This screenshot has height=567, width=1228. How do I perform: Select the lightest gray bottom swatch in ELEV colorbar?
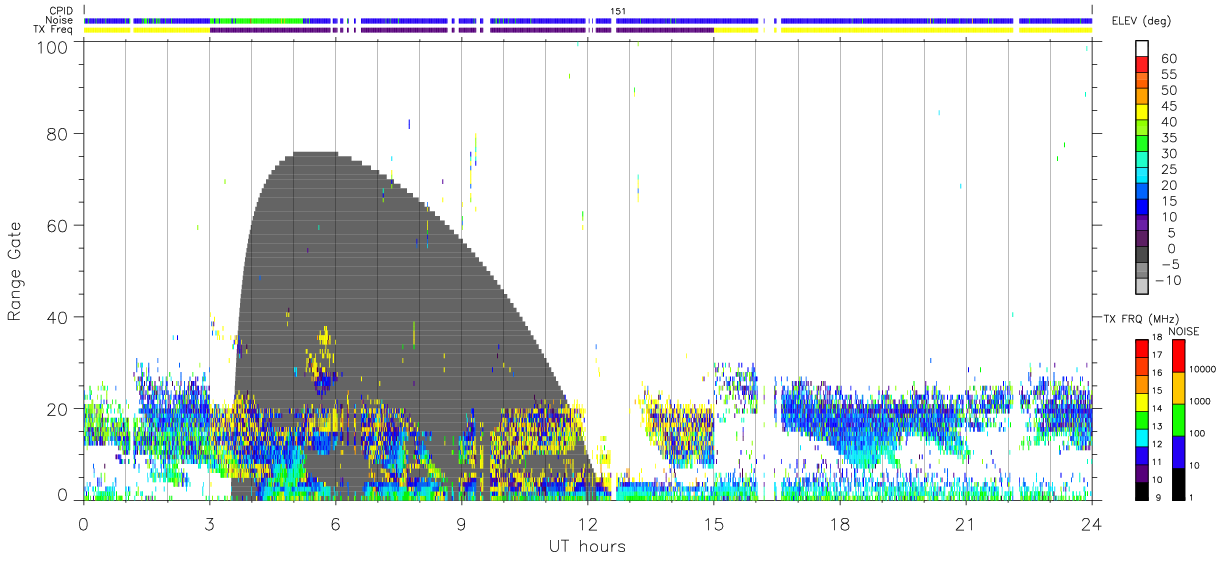1141,287
